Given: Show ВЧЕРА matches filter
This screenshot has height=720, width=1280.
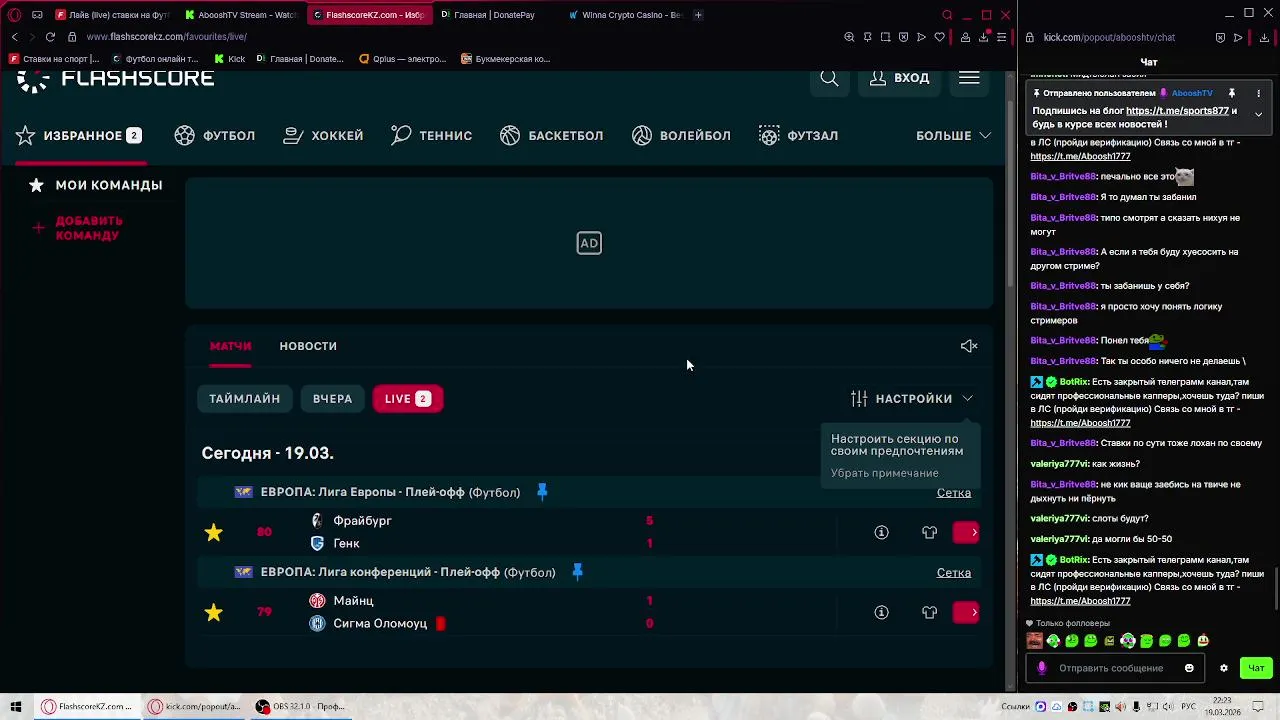Looking at the screenshot, I should tap(332, 399).
